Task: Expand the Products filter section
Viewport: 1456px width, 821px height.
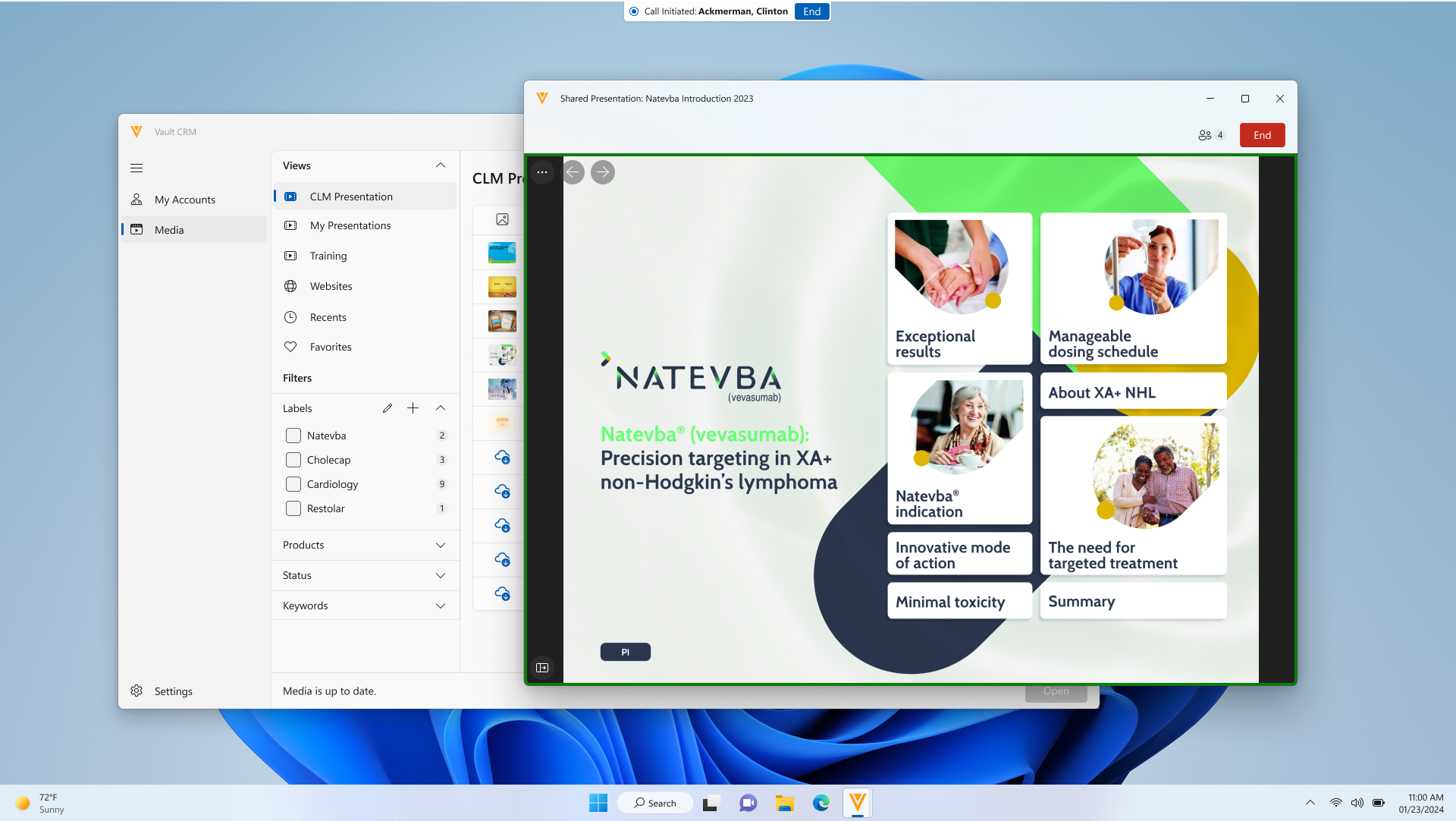Action: (441, 545)
